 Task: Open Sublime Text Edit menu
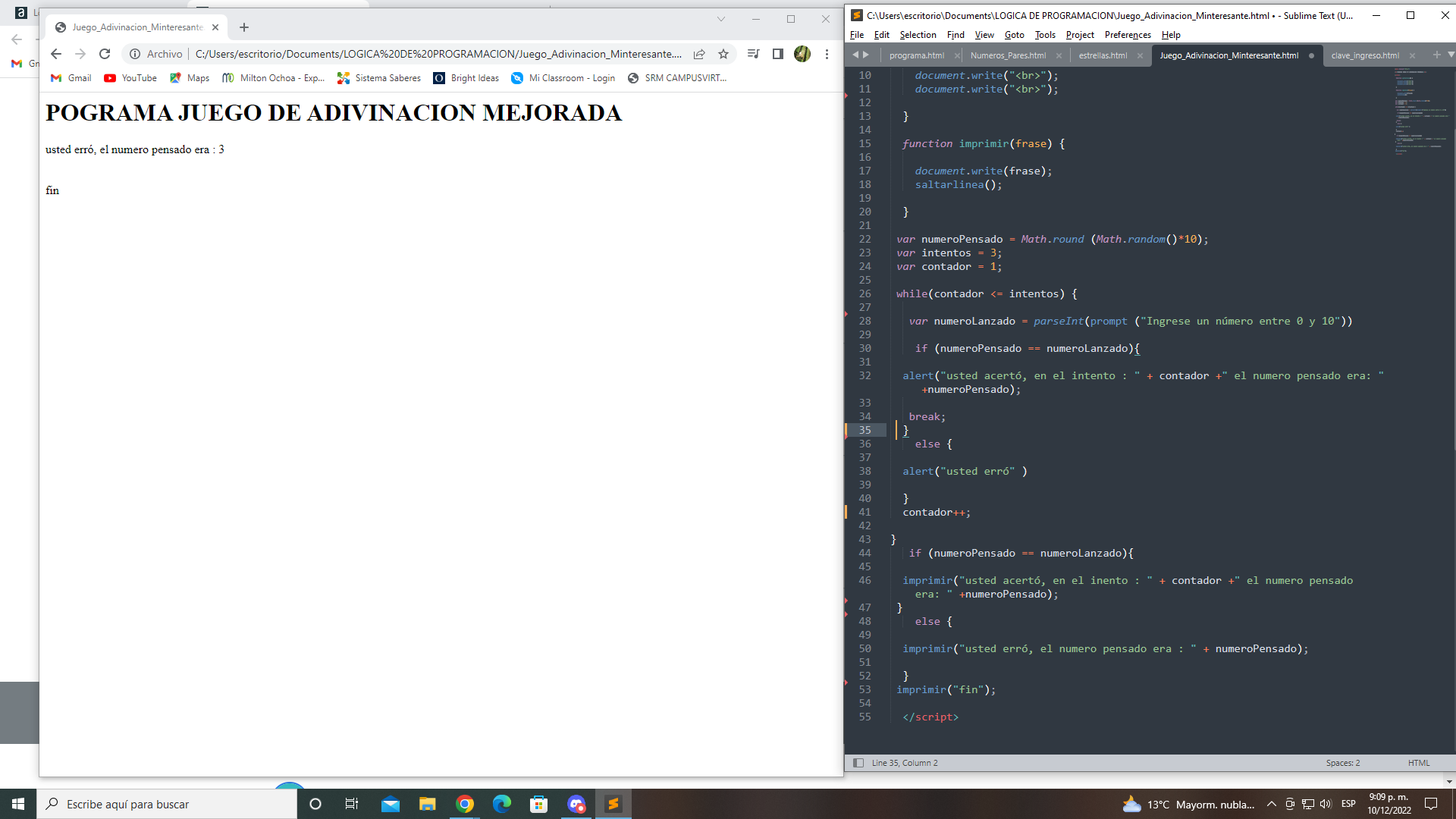pos(881,35)
